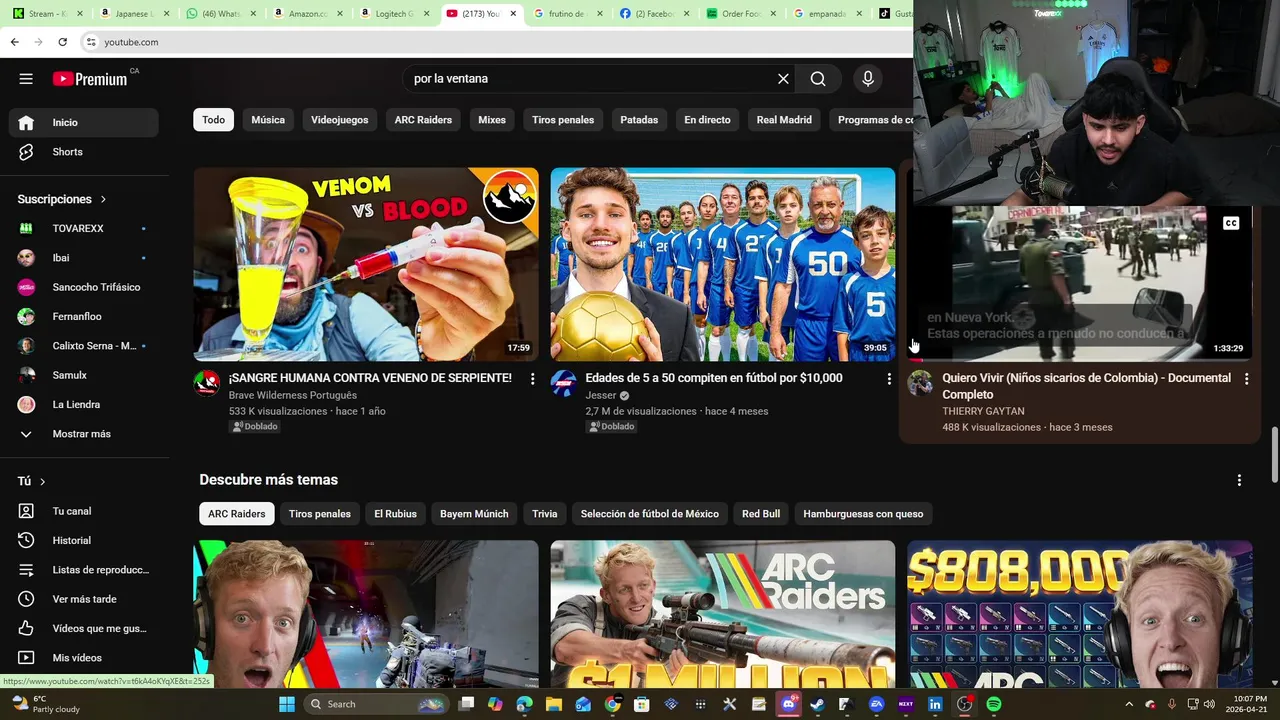Image resolution: width=1280 pixels, height=720 pixels.
Task: Open LinkedIn from the taskbar
Action: tap(935, 704)
